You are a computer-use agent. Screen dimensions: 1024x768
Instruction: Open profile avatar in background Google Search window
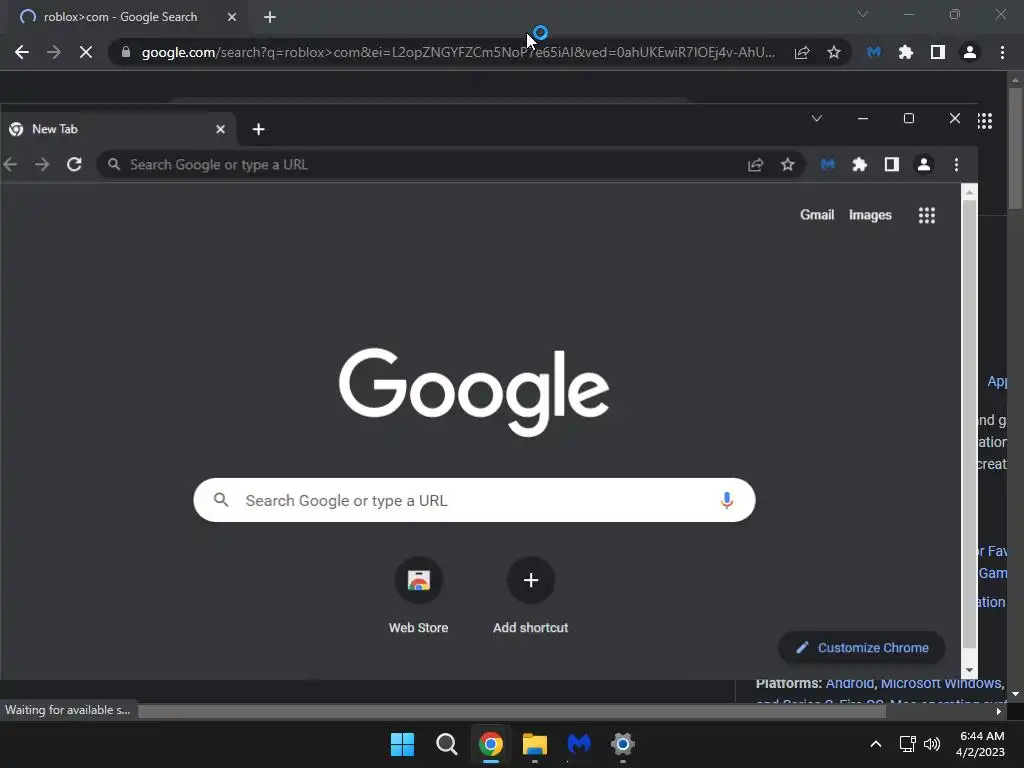[970, 52]
